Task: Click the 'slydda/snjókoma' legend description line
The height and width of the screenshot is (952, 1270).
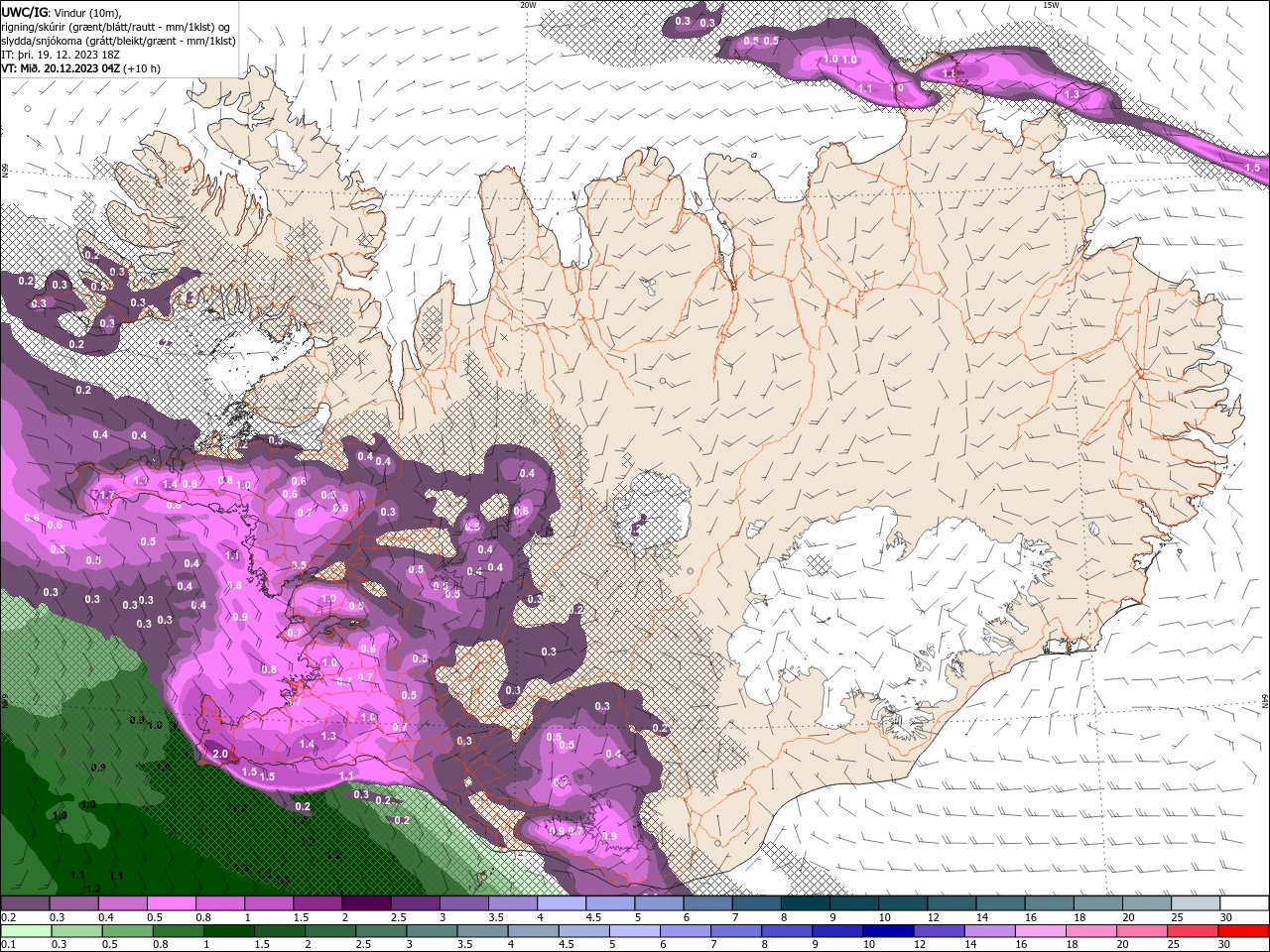Action: pyautogui.click(x=119, y=41)
